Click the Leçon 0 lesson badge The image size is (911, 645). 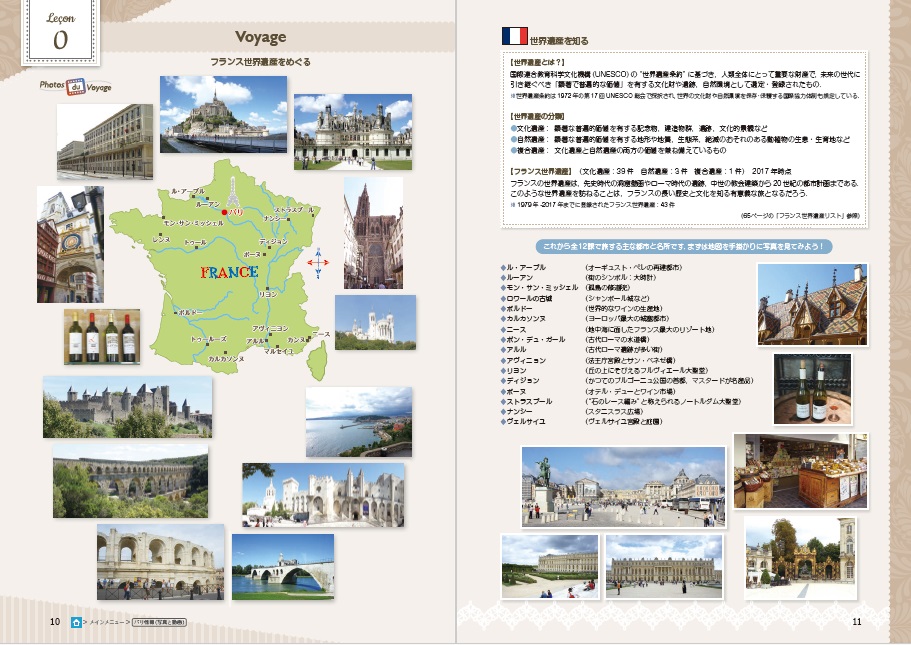(x=60, y=32)
